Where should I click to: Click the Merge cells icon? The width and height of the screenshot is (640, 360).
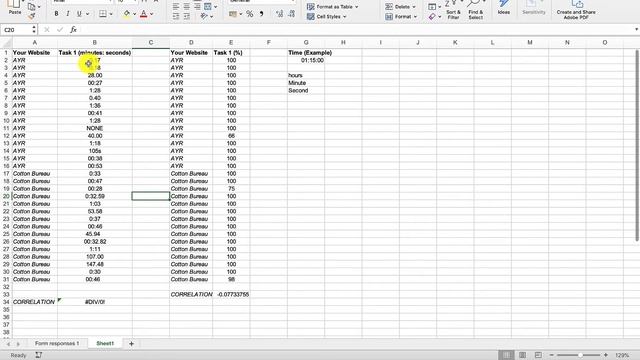click(x=208, y=7)
